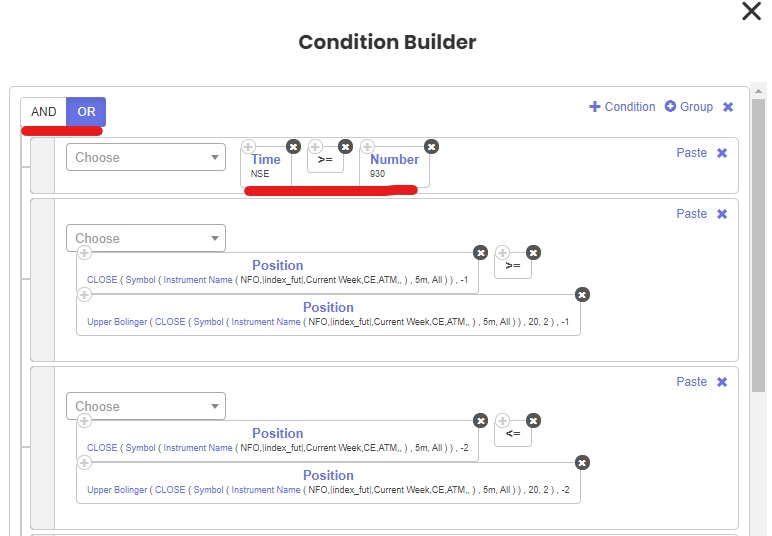This screenshot has height=536, width=772.
Task: Paste into the third condition row
Action: click(691, 381)
